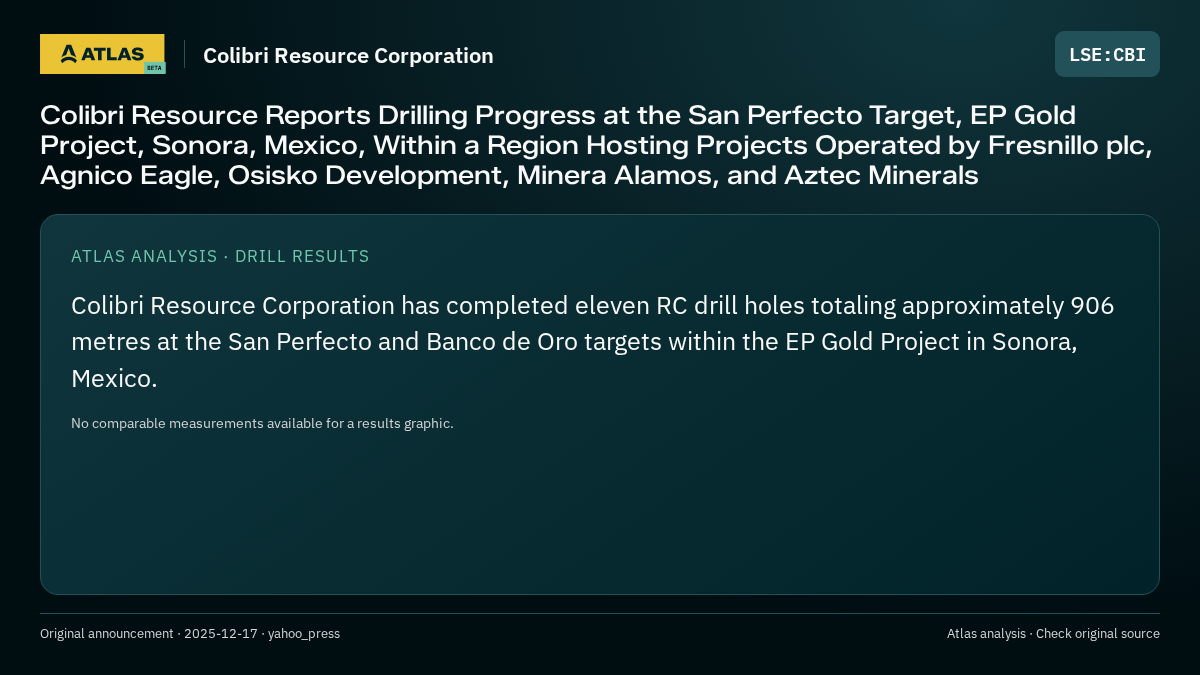Click the 'Original announcement · 2025-12-17 · yahoo_press' footer
The width and height of the screenshot is (1200, 675).
click(190, 634)
